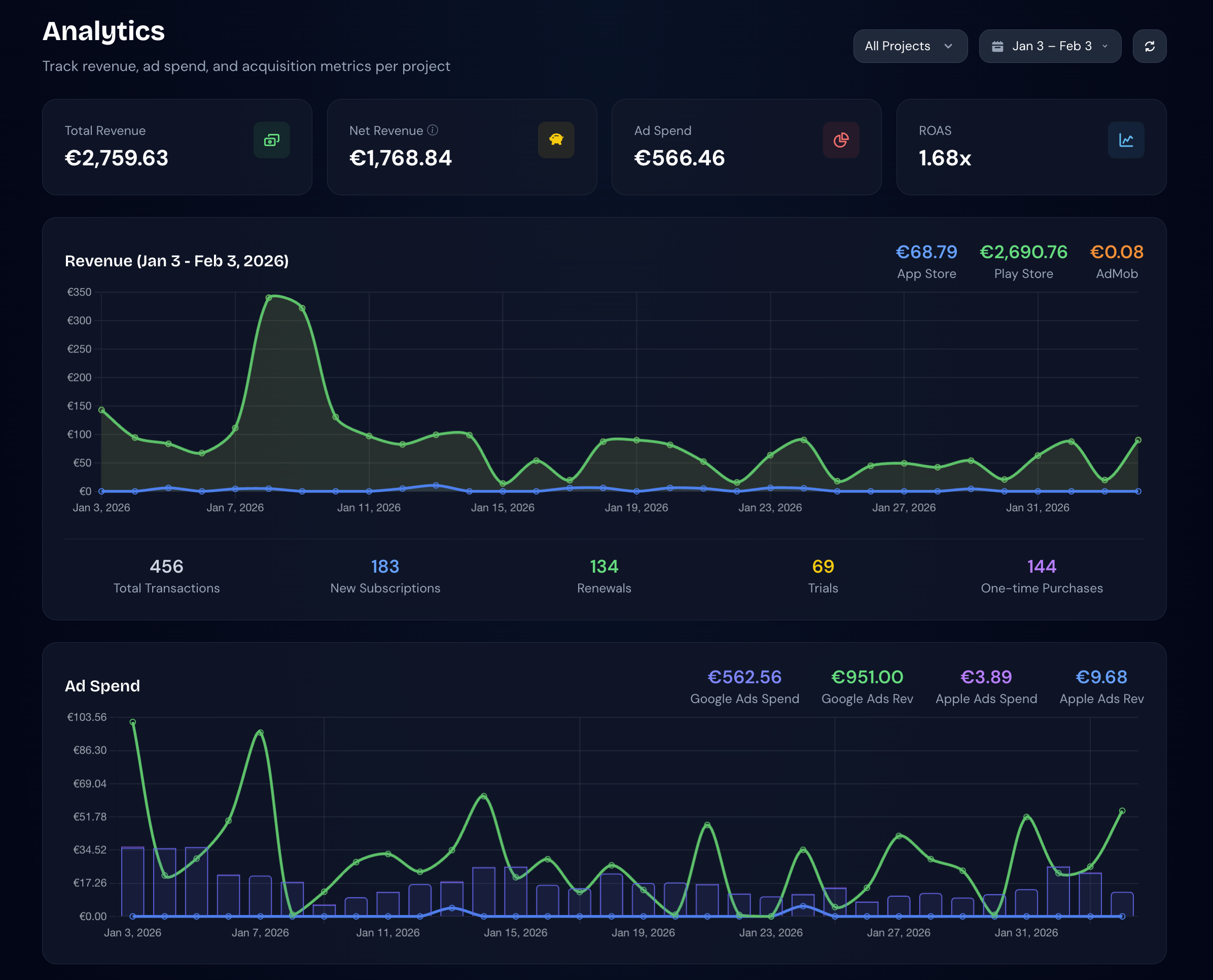Click the chevron on the All Projects selector
The height and width of the screenshot is (980, 1213).
948,46
